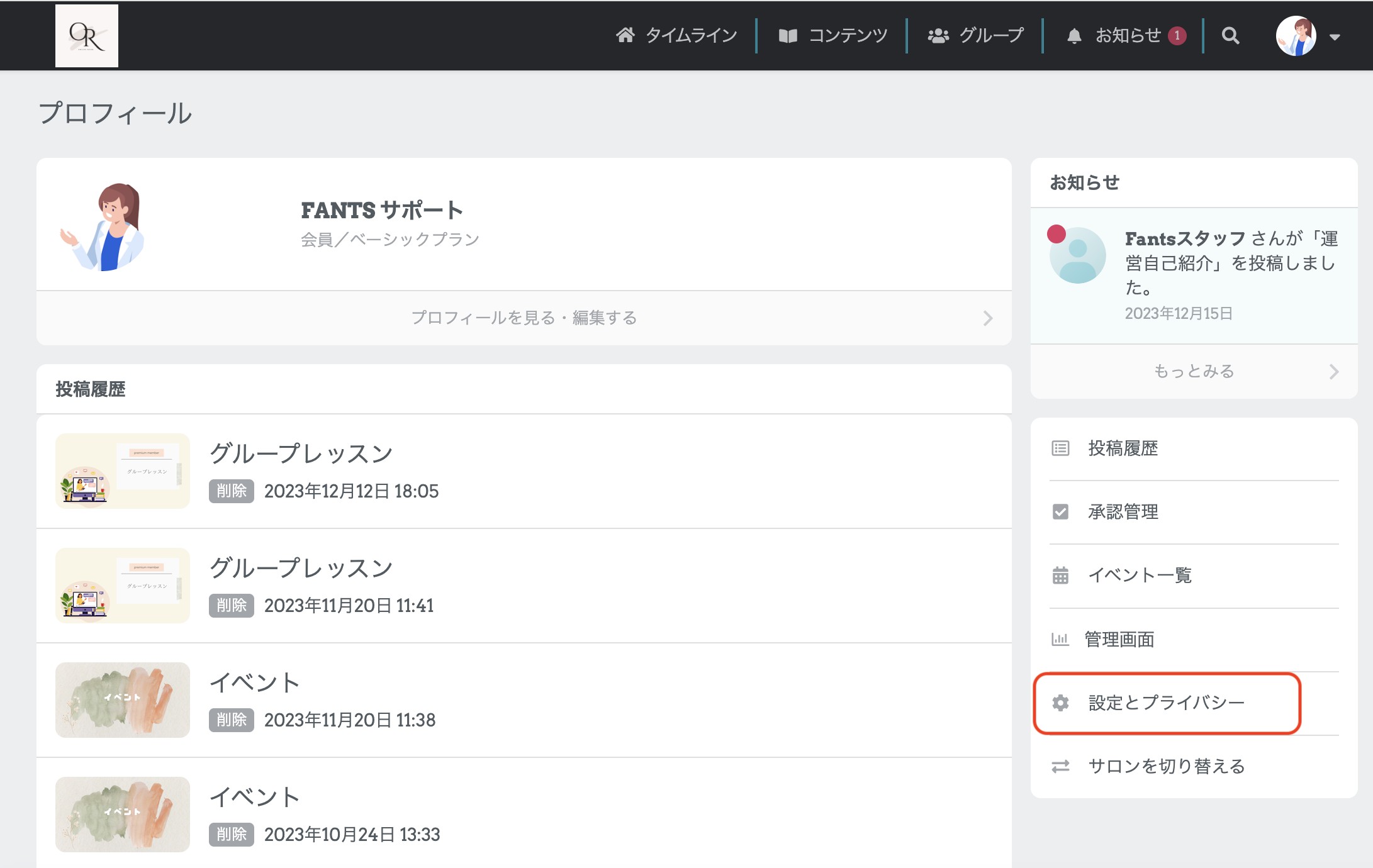
Task: Click the home Timeline icon
Action: click(x=625, y=36)
